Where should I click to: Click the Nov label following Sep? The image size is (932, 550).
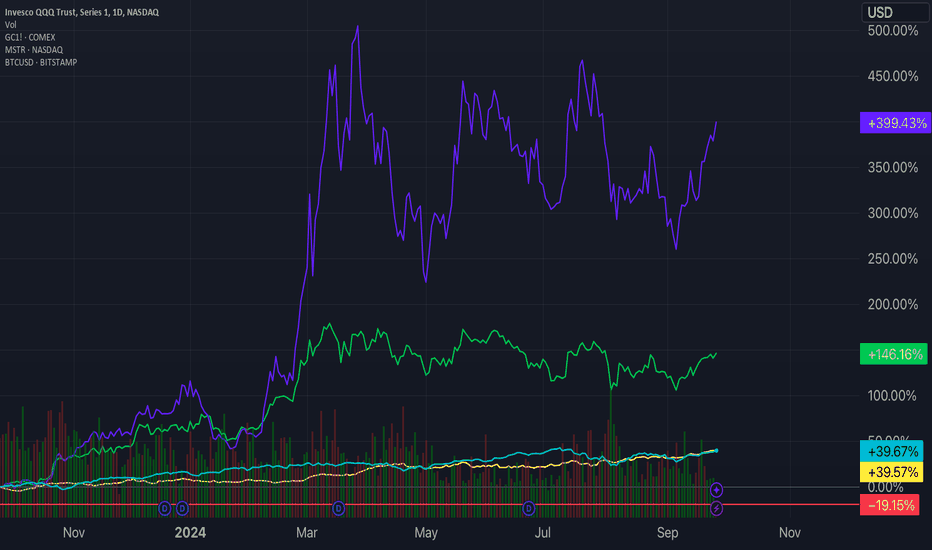point(789,532)
